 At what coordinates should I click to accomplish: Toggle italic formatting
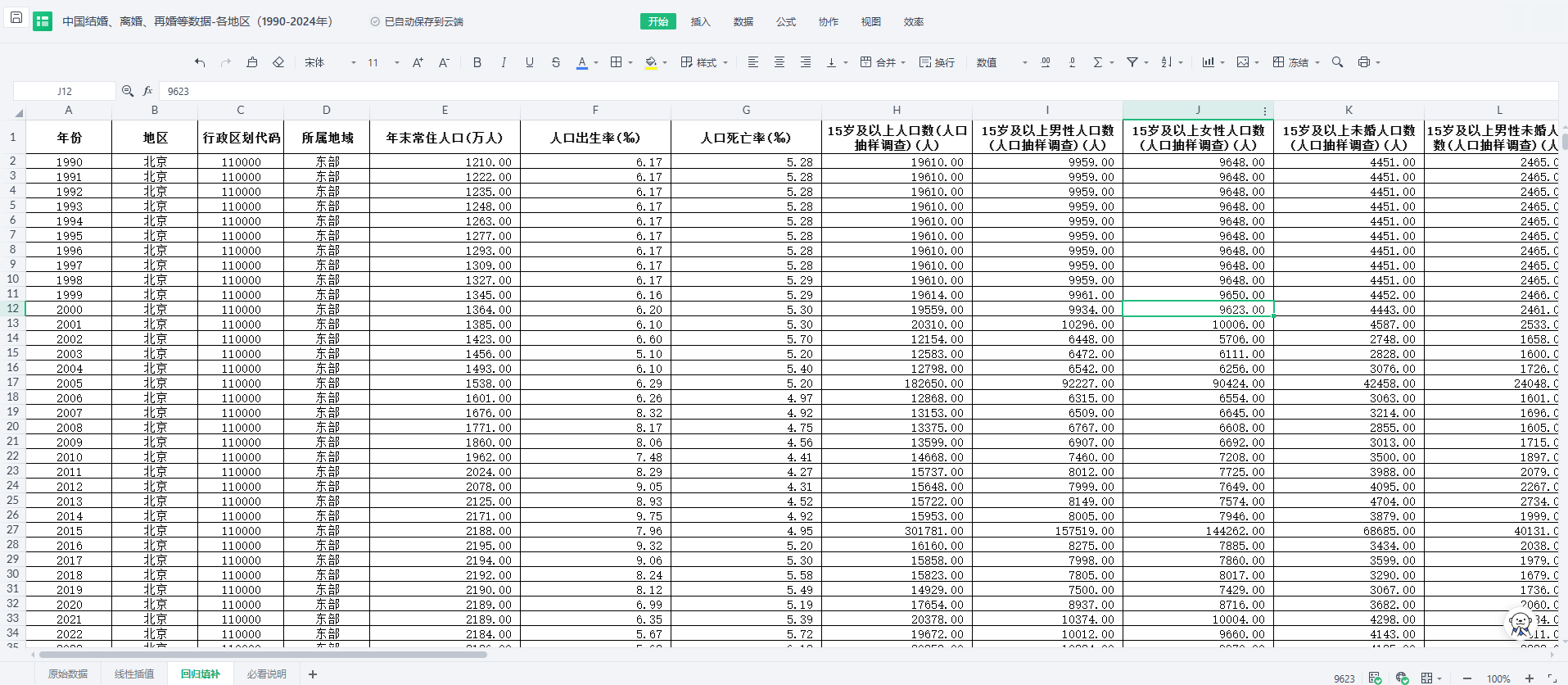click(503, 62)
